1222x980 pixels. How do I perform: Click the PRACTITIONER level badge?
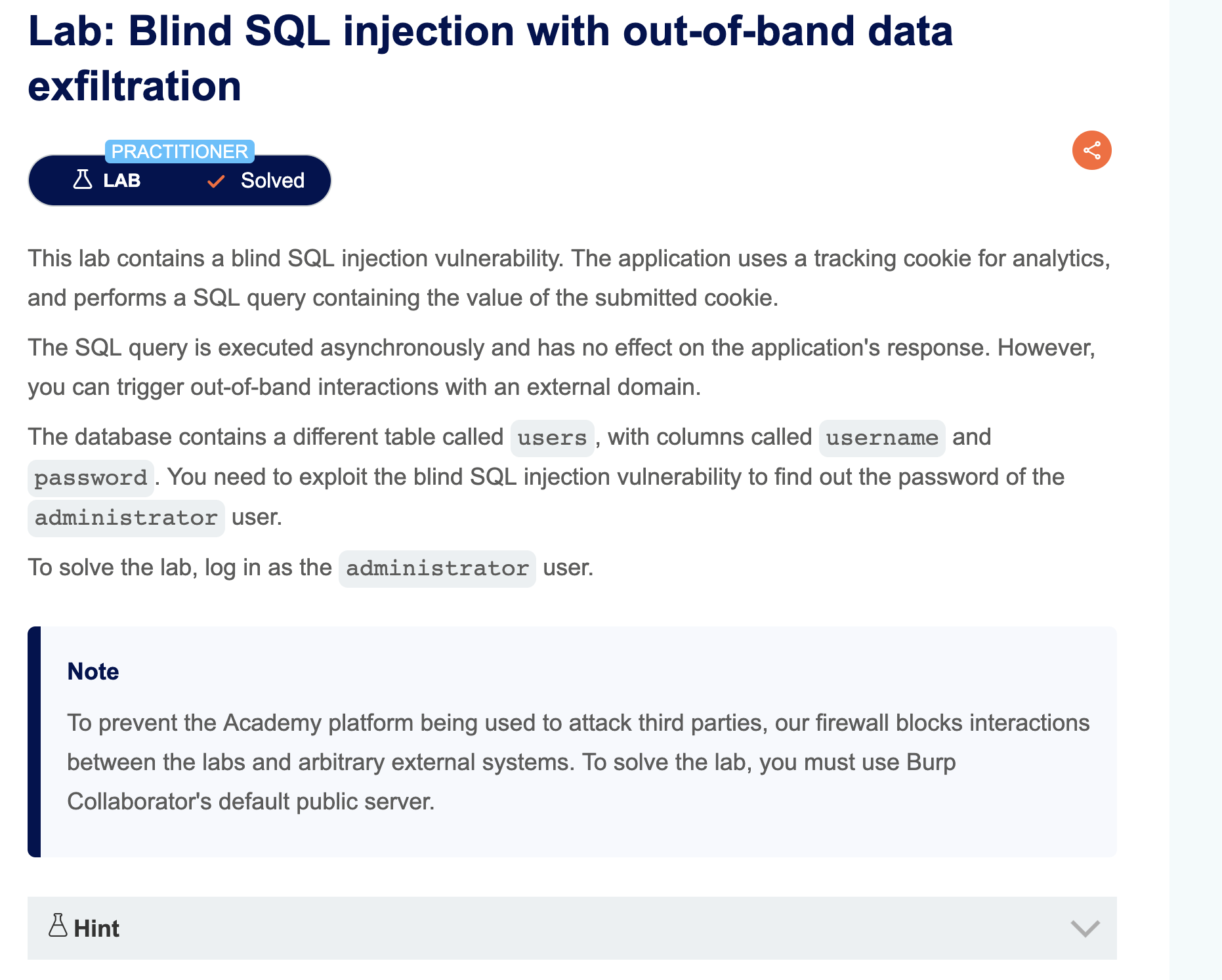pyautogui.click(x=179, y=152)
